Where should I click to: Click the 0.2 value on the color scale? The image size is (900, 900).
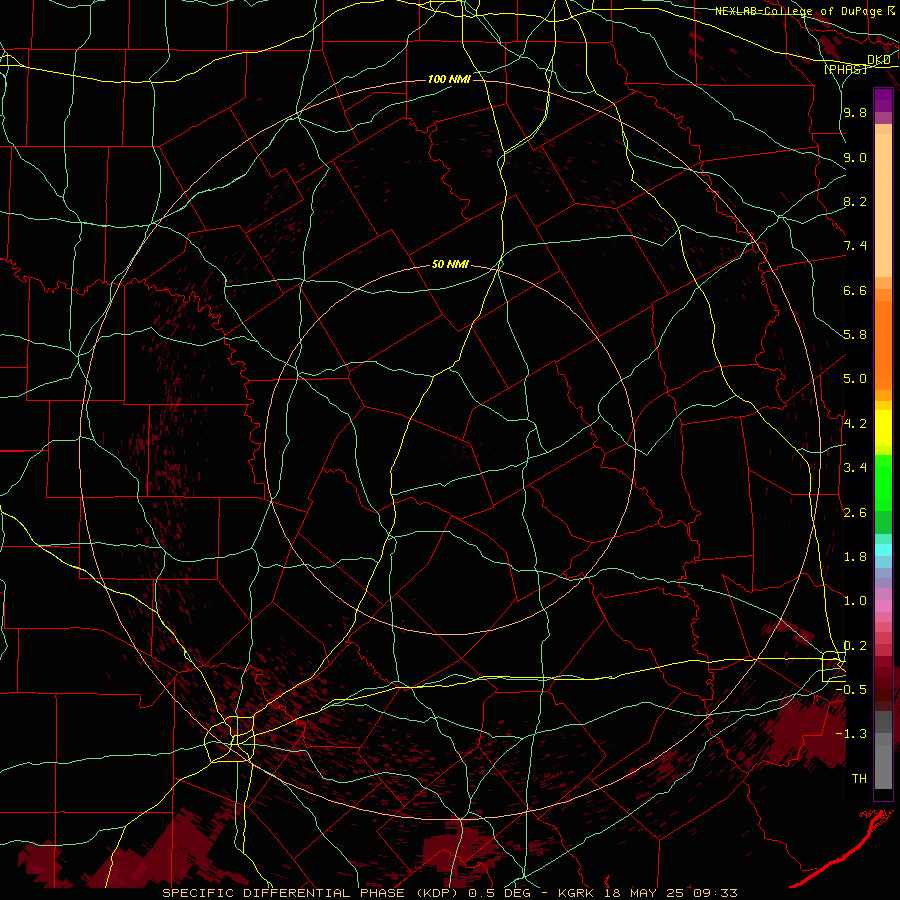(x=855, y=646)
